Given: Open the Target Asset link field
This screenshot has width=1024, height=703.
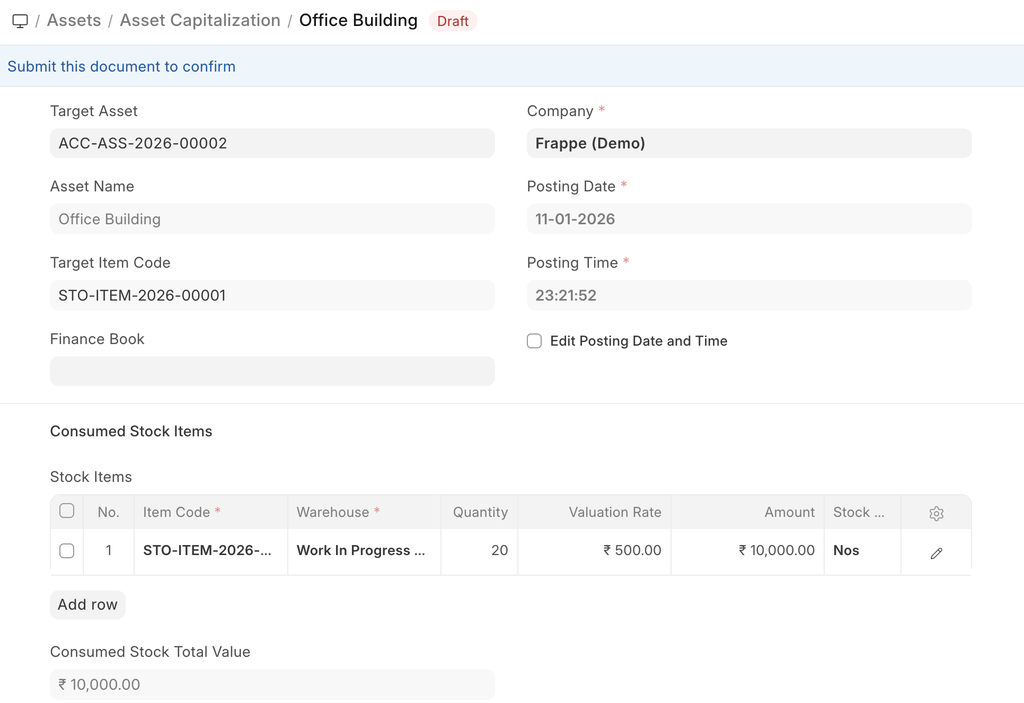Looking at the screenshot, I should point(272,143).
